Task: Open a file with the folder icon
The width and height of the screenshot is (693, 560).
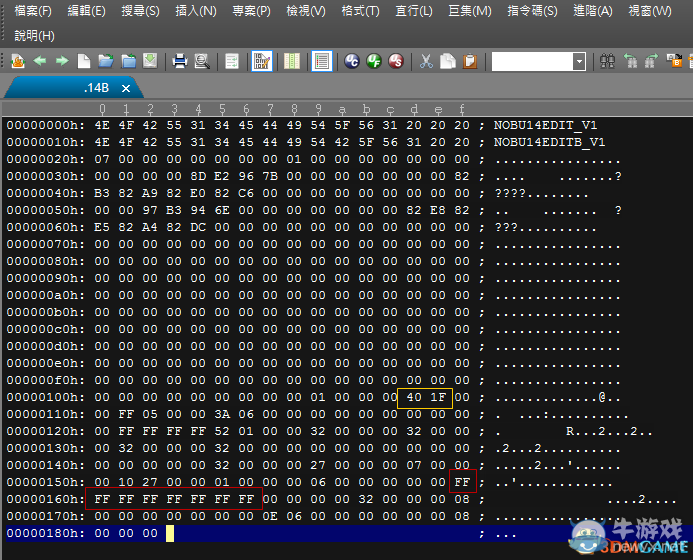Action: [106, 61]
